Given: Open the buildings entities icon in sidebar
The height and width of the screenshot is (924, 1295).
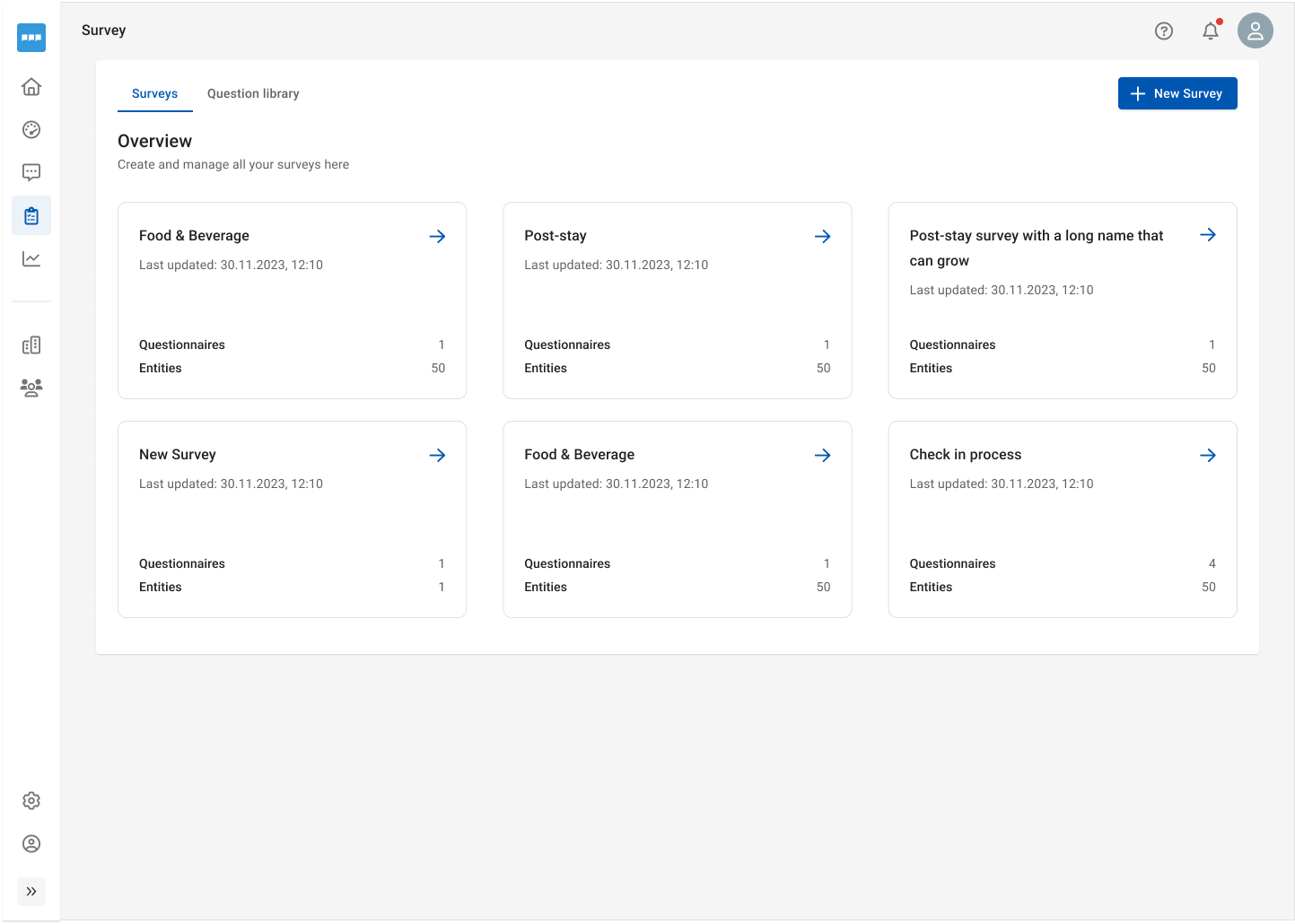Looking at the screenshot, I should click(31, 345).
